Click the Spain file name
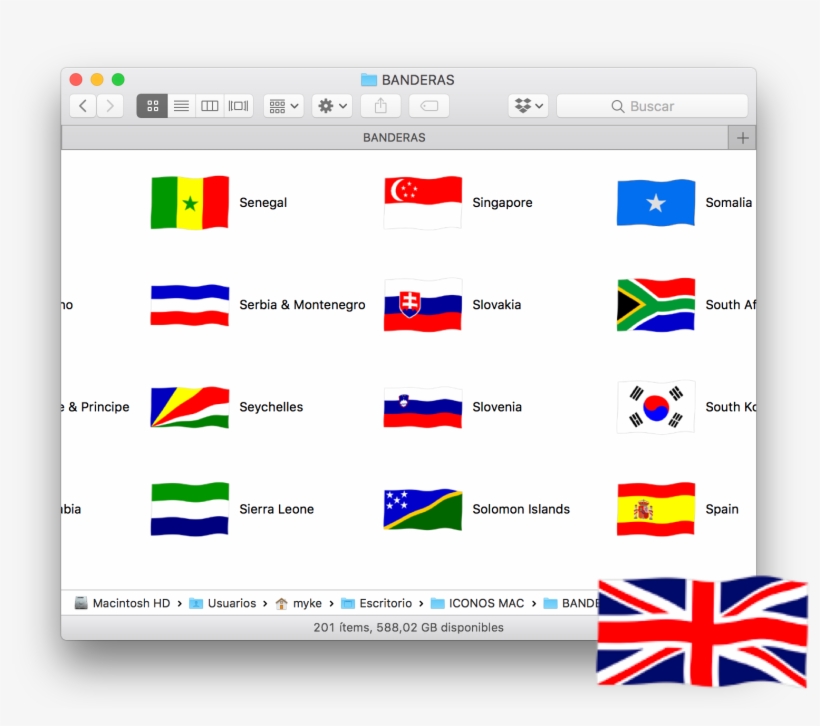Image resolution: width=820 pixels, height=726 pixels. pyautogui.click(x=722, y=509)
